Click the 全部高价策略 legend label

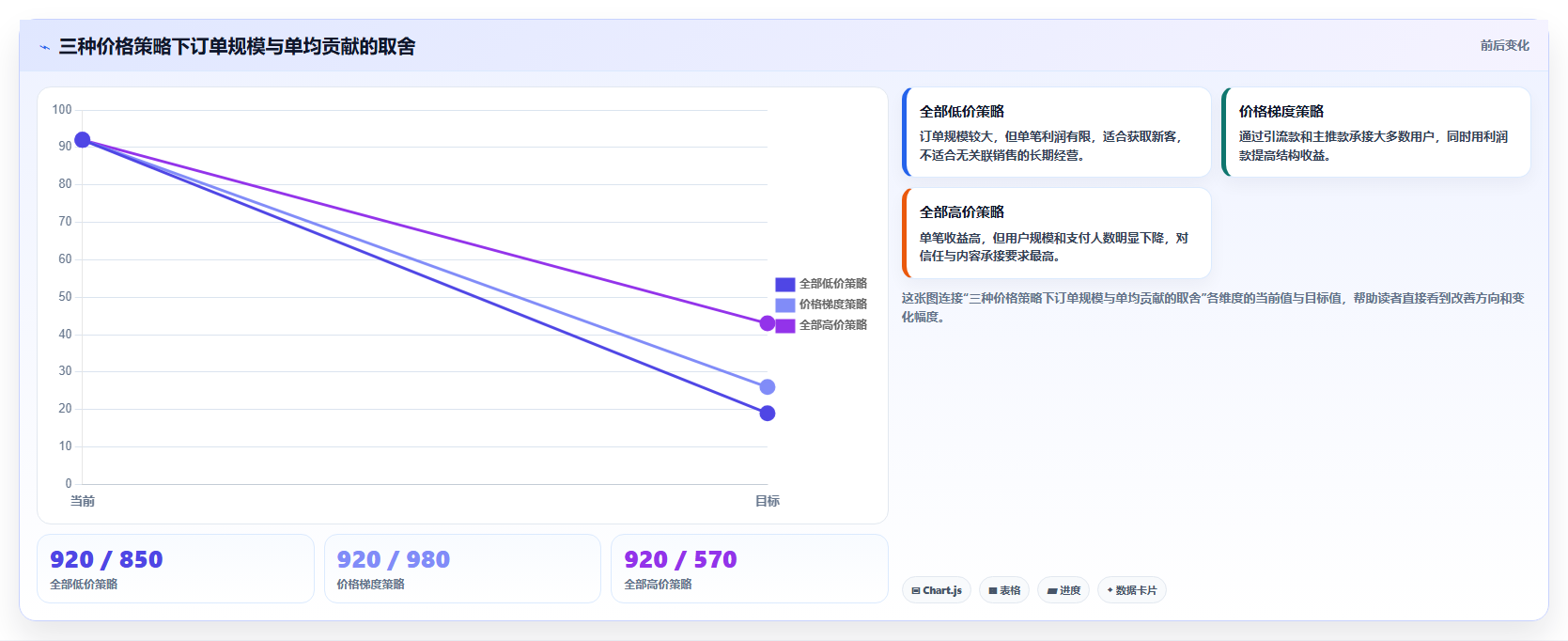click(x=833, y=325)
